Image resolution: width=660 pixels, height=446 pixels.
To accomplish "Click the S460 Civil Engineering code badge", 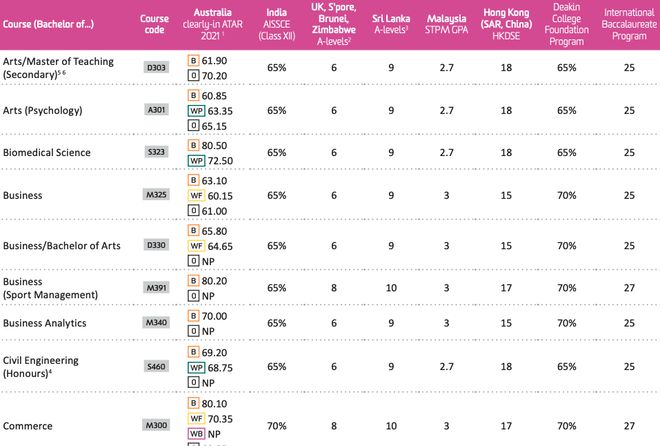I will (156, 366).
